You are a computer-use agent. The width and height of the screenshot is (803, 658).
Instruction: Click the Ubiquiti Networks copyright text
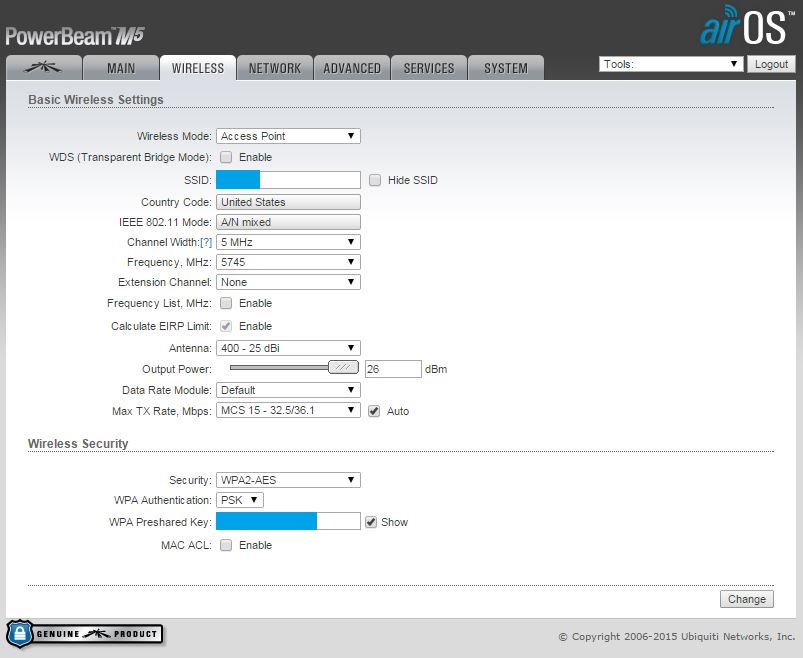677,636
